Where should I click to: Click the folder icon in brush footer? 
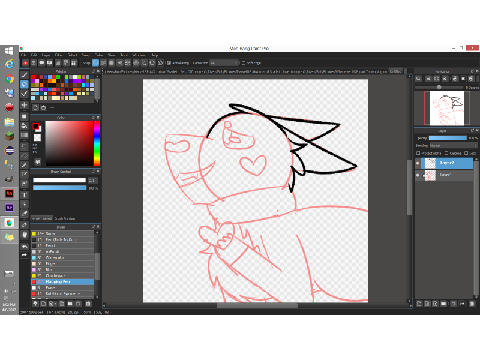click(70, 304)
